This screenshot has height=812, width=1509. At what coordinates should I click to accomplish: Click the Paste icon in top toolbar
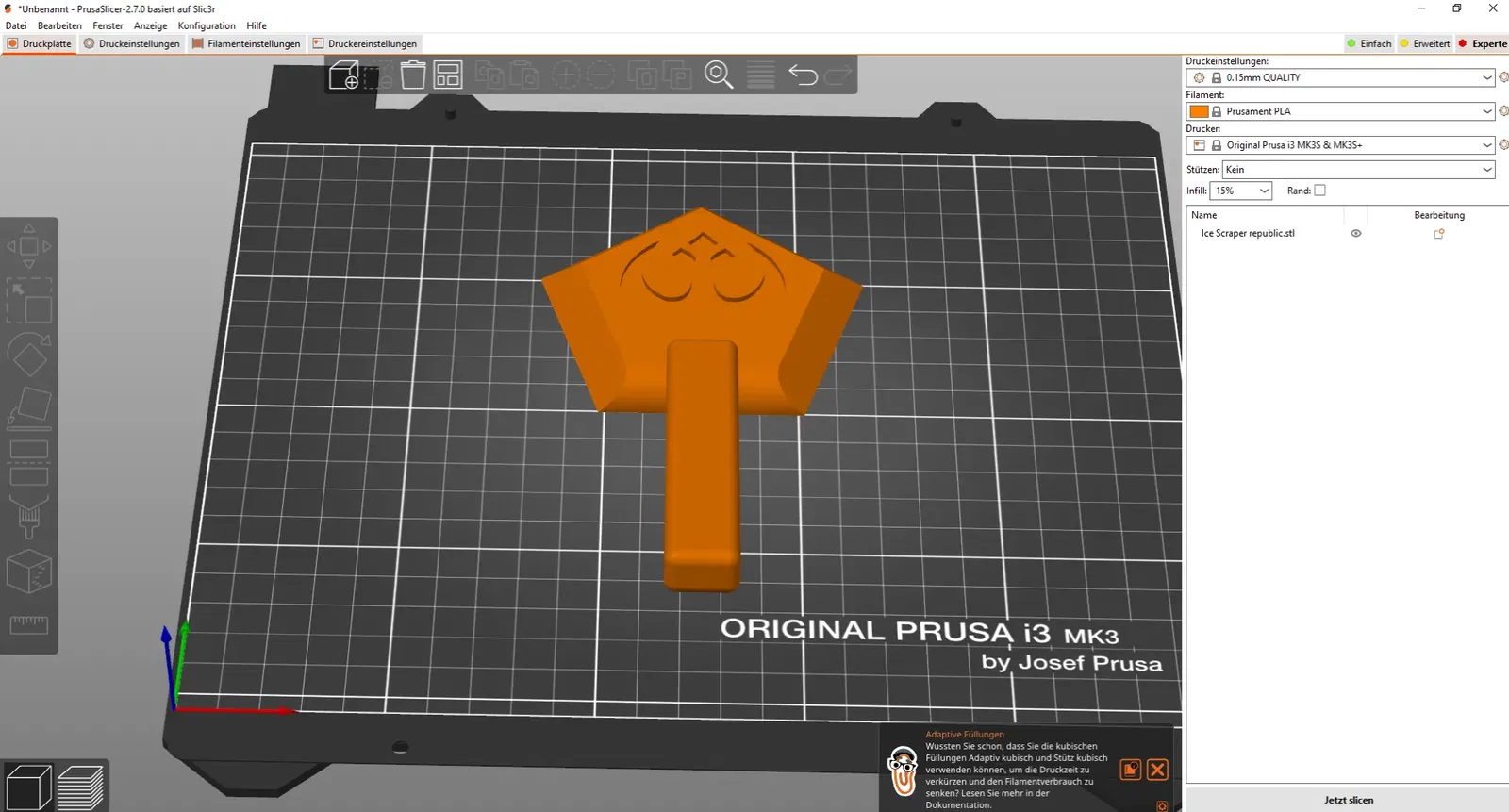[x=523, y=75]
